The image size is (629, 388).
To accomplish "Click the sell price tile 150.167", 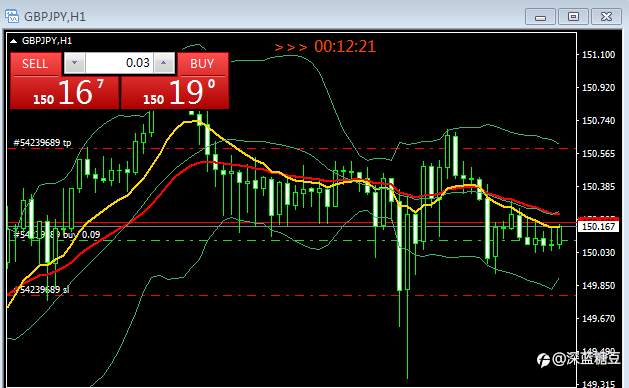I will 65,92.
